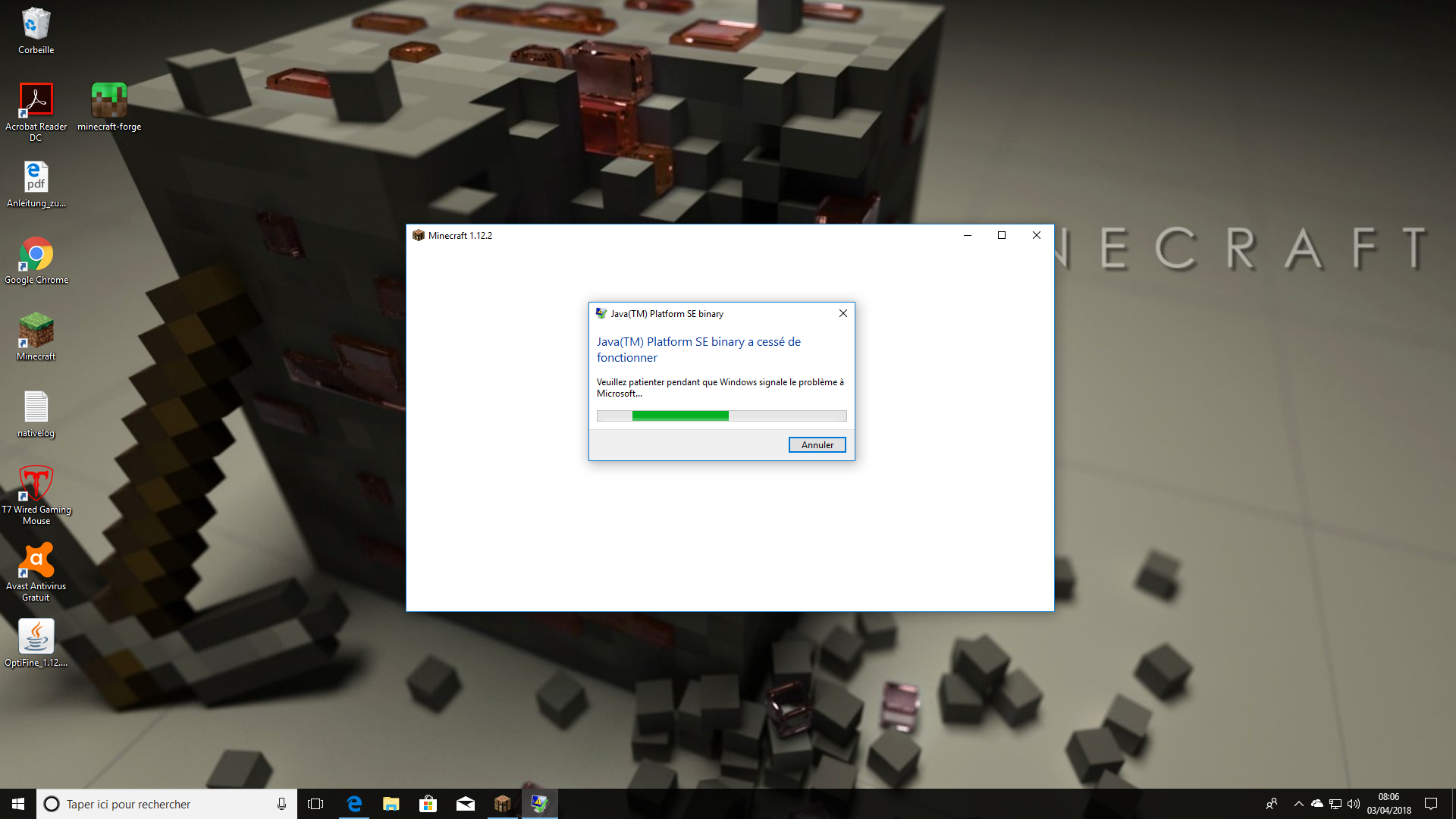Image resolution: width=1456 pixels, height=819 pixels.
Task: Open File Explorer from the taskbar
Action: [391, 804]
